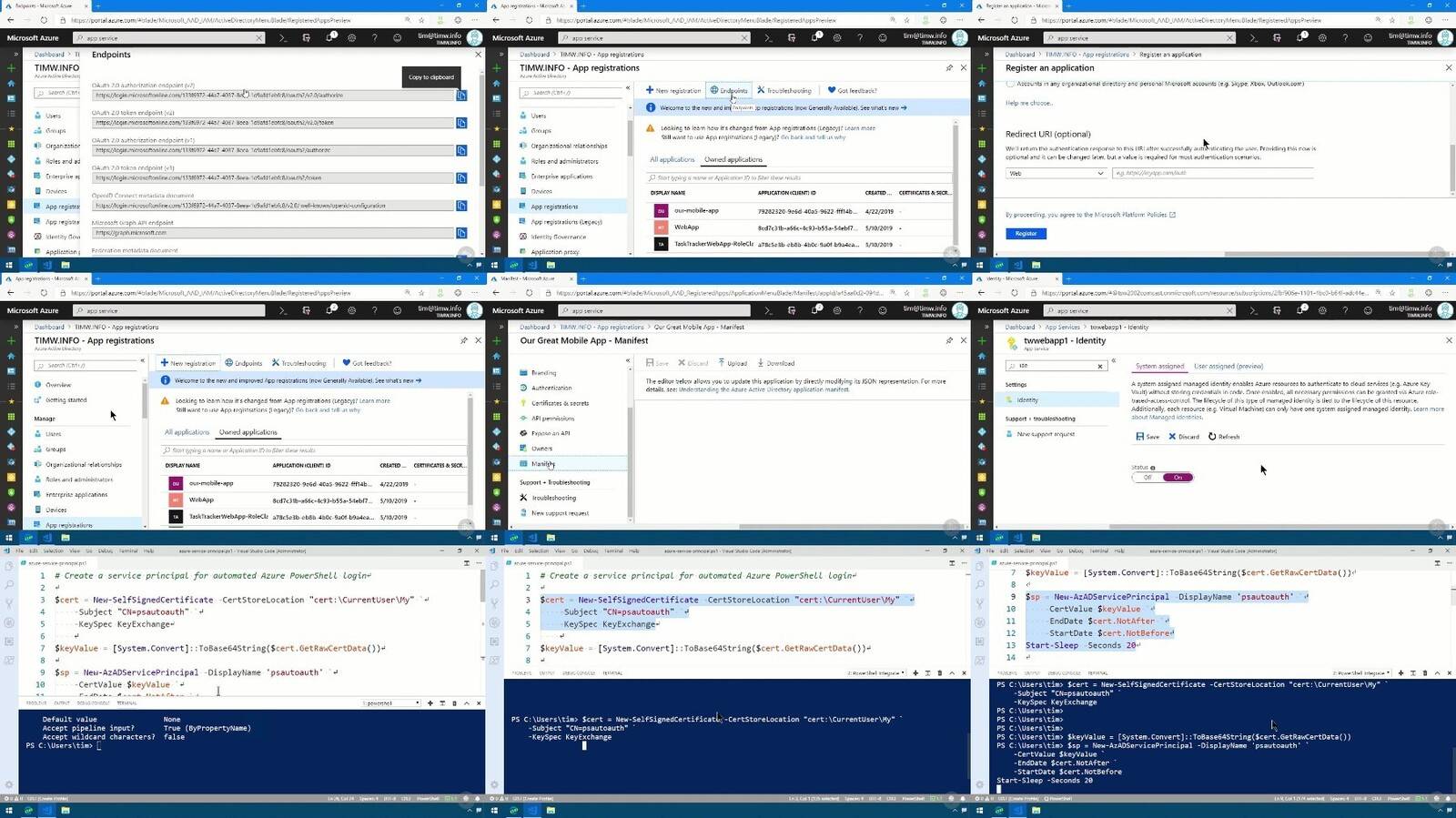Click the help question mark in Manifest window
This screenshot has height=818, width=1456.
pos(860,311)
